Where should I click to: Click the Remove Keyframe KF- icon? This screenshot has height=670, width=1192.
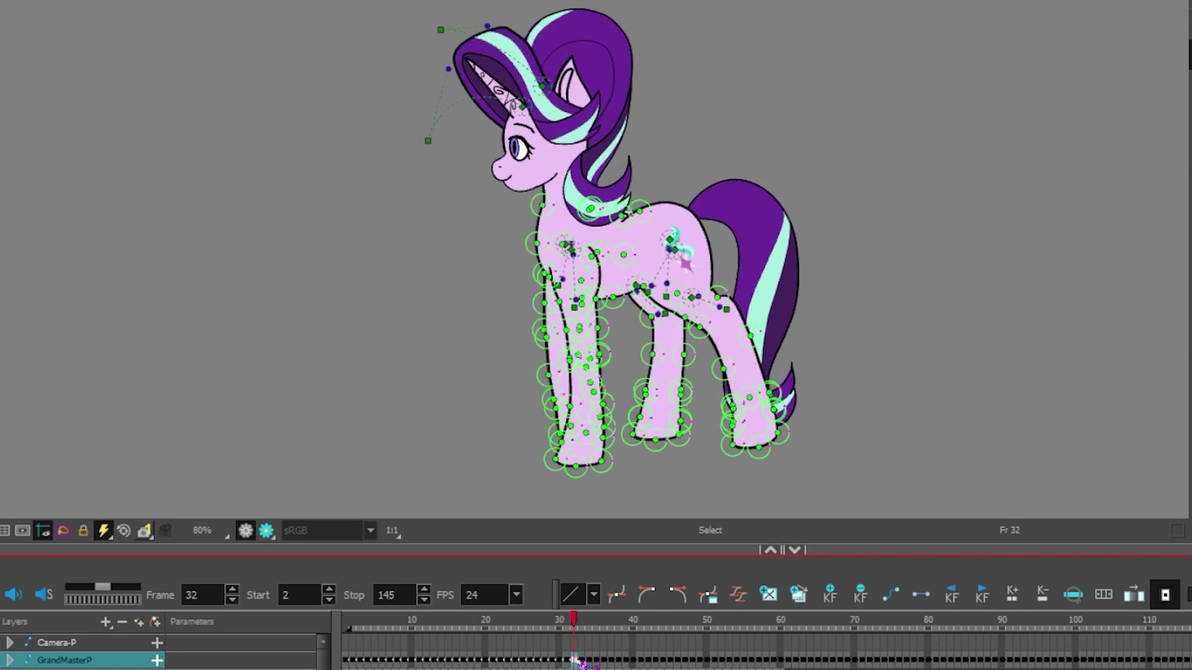click(860, 595)
